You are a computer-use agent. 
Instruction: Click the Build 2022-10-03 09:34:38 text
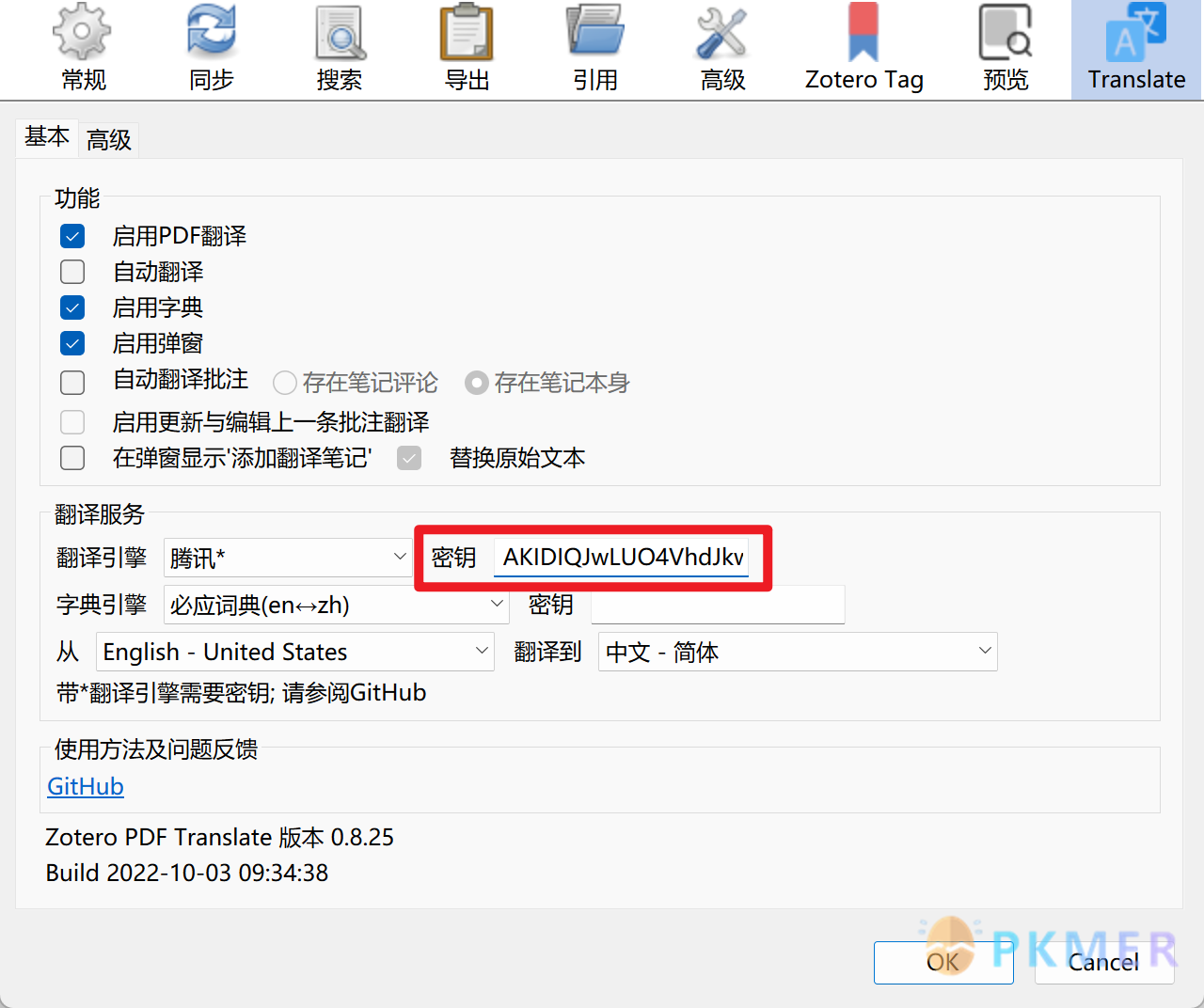click(187, 873)
